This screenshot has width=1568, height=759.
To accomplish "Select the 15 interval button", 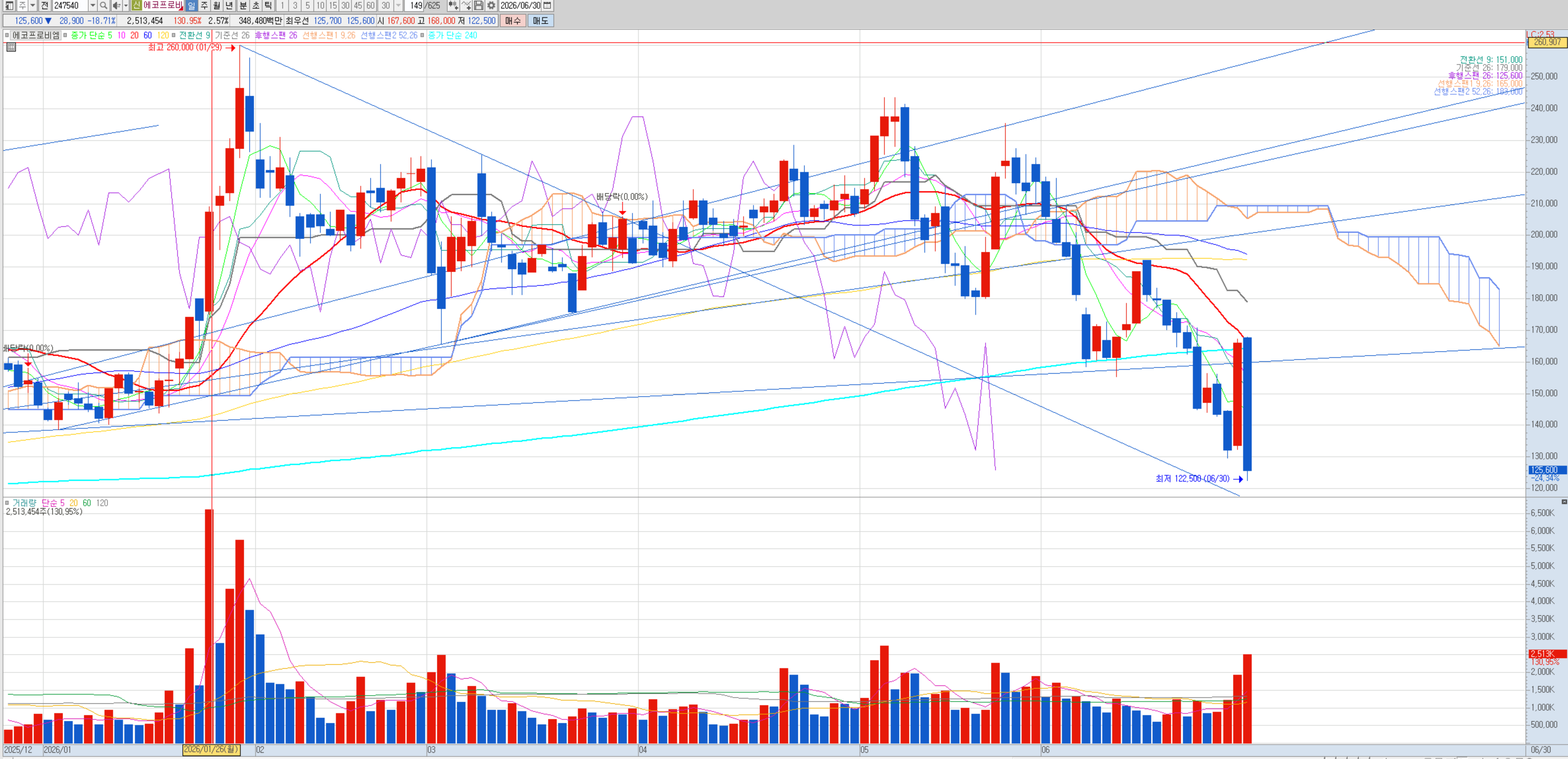I will tap(333, 5).
